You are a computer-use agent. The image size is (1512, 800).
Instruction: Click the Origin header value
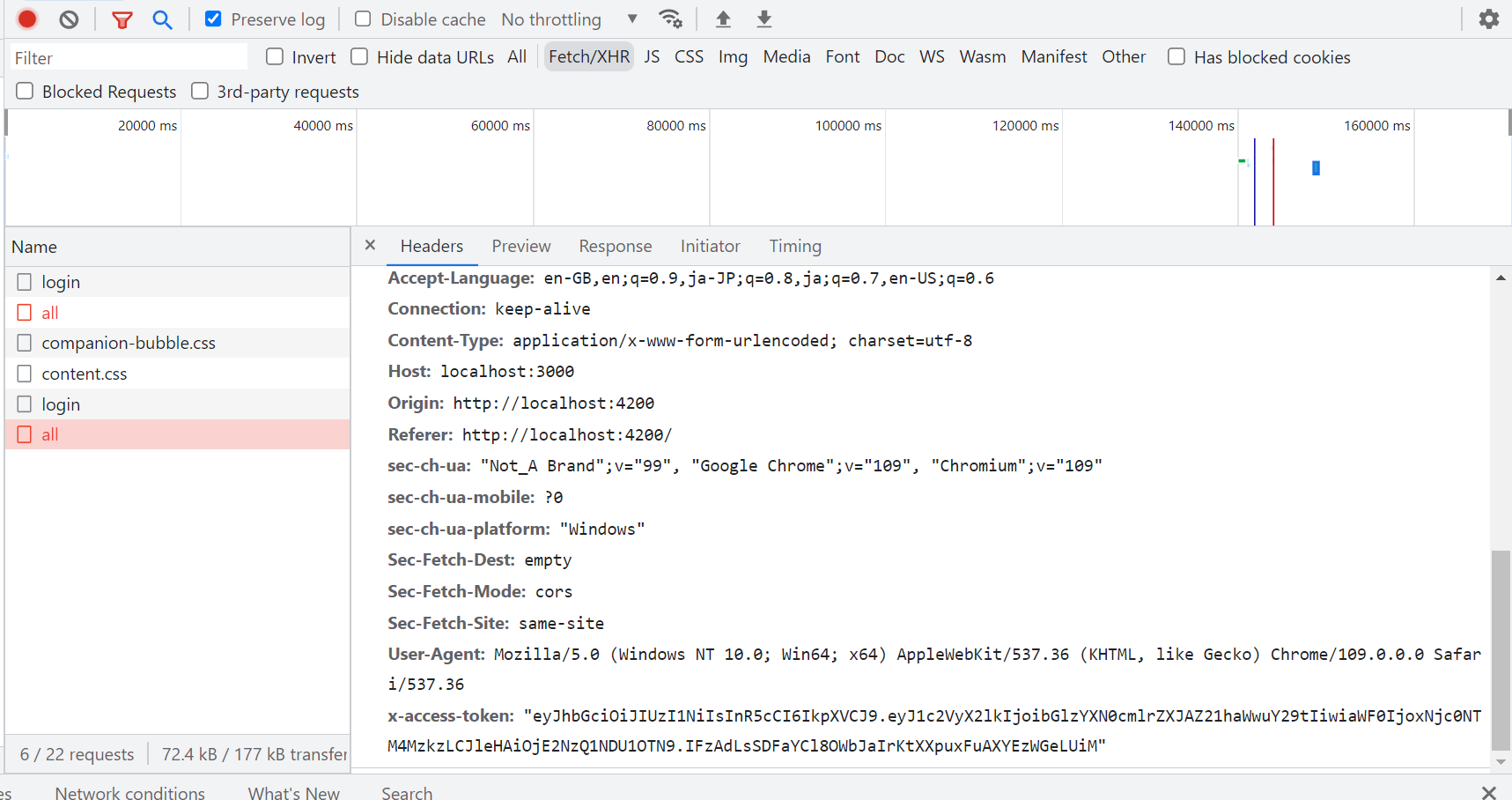click(x=554, y=403)
